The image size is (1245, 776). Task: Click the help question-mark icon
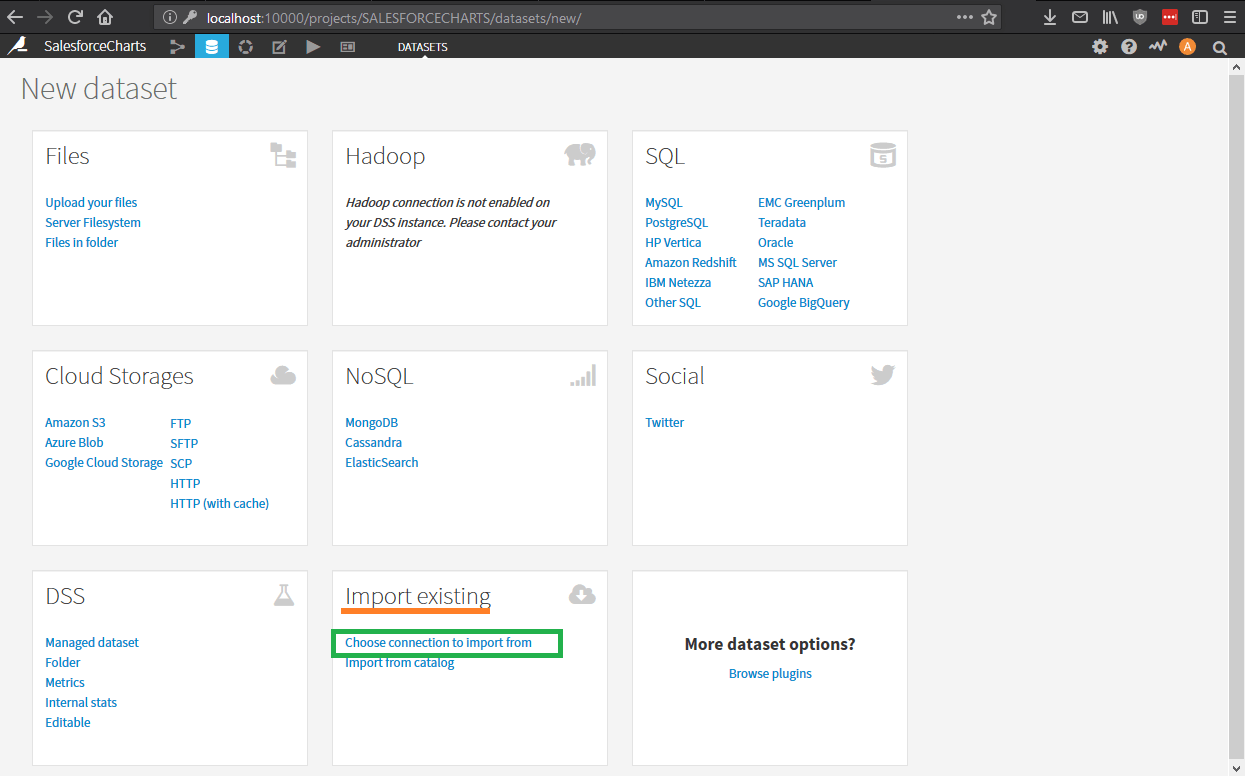(x=1128, y=46)
